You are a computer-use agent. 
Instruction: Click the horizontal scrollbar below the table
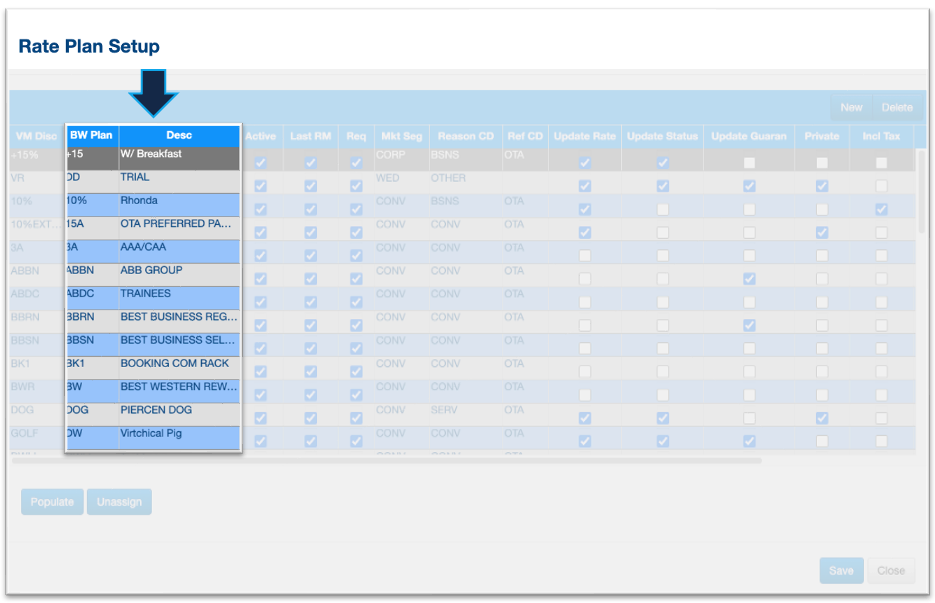pos(400,461)
